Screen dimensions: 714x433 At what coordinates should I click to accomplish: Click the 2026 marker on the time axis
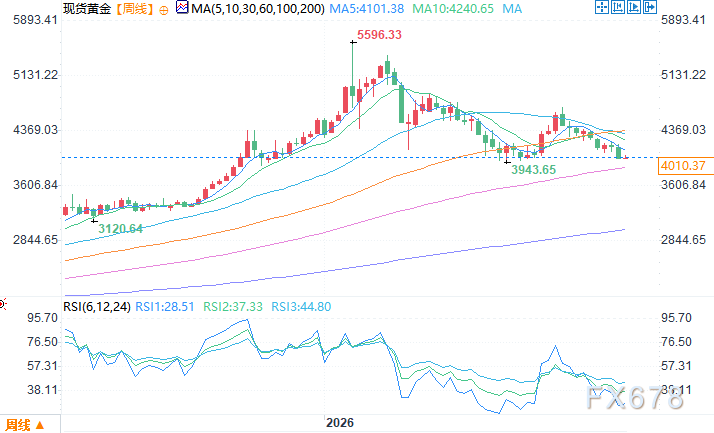click(340, 423)
